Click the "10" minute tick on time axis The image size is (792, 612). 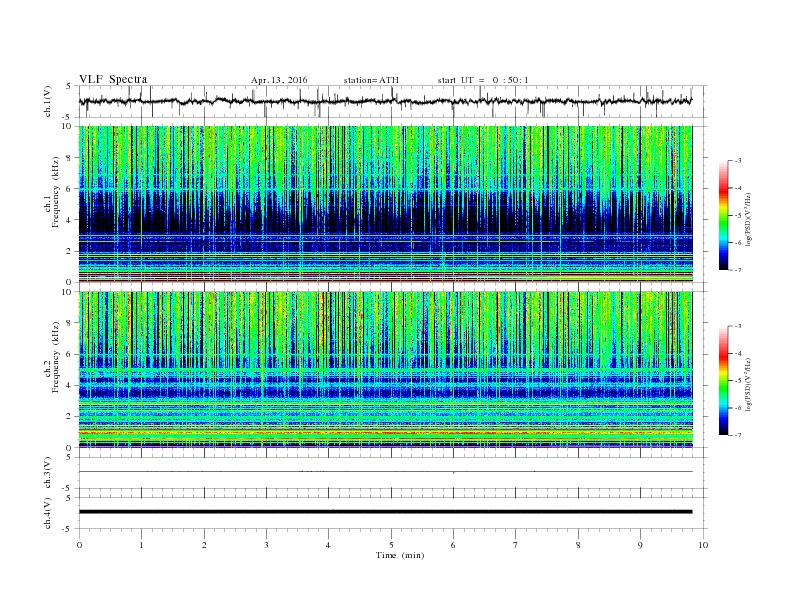(703, 545)
